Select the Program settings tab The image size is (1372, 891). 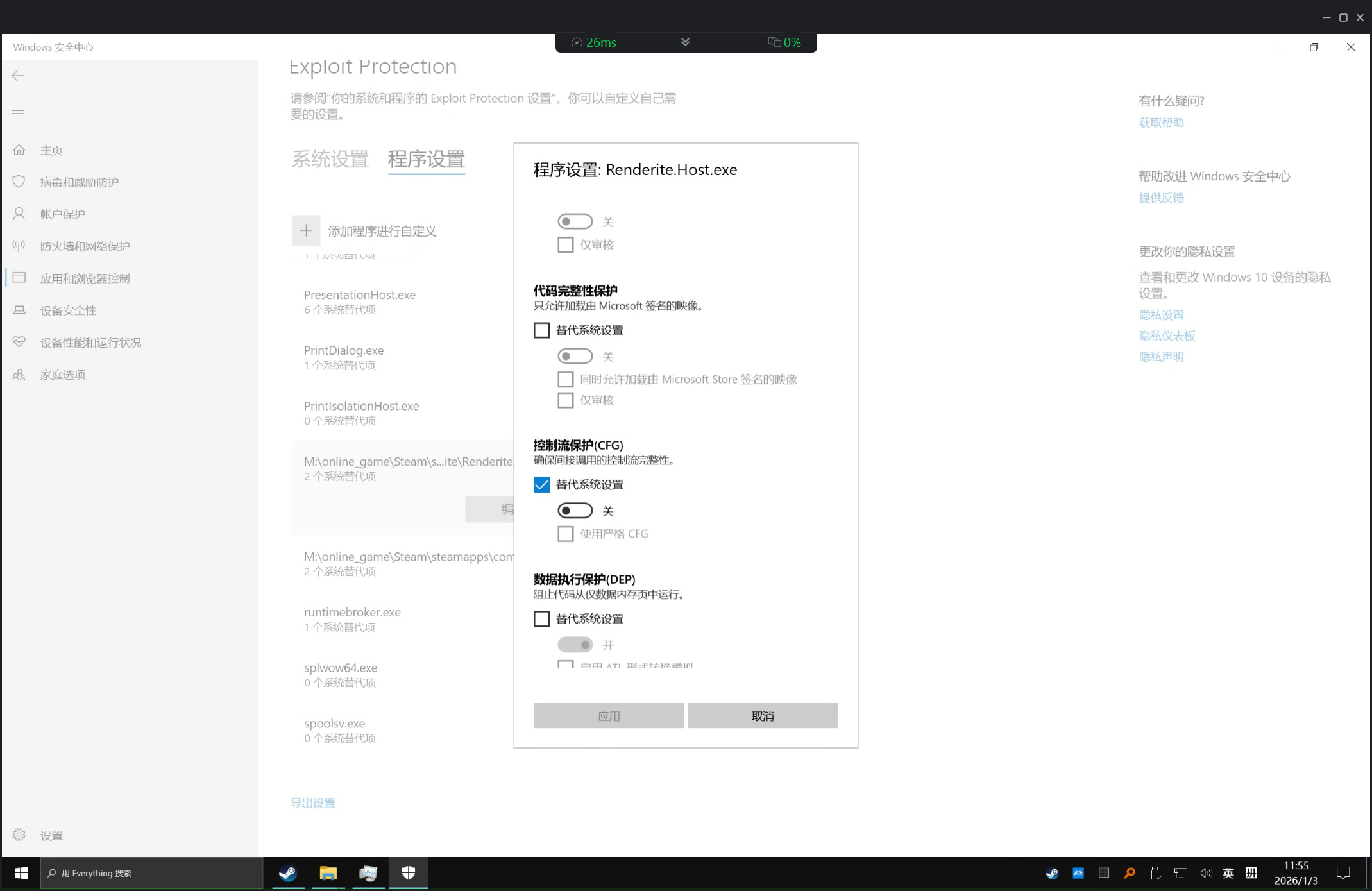coord(426,159)
